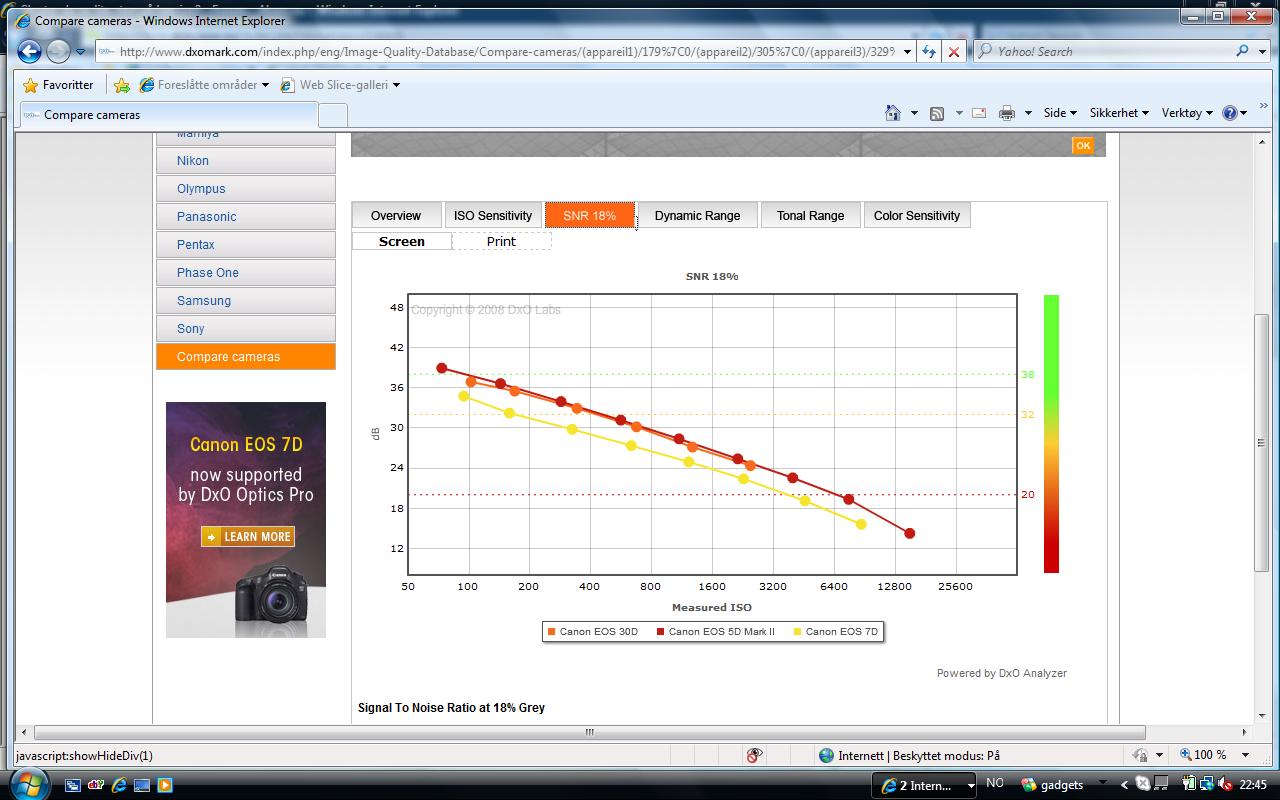
Task: Click the add-to-favorites star icon
Action: 122,85
